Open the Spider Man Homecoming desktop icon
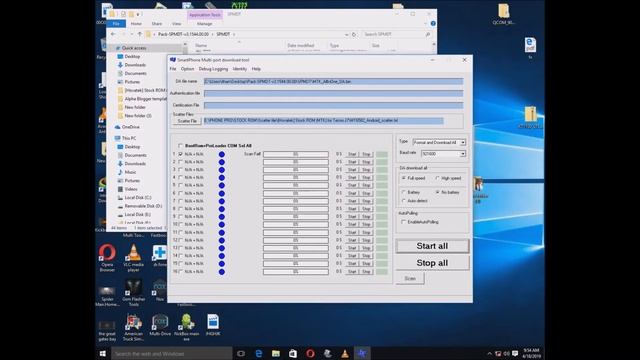The image size is (640, 360). (107, 296)
